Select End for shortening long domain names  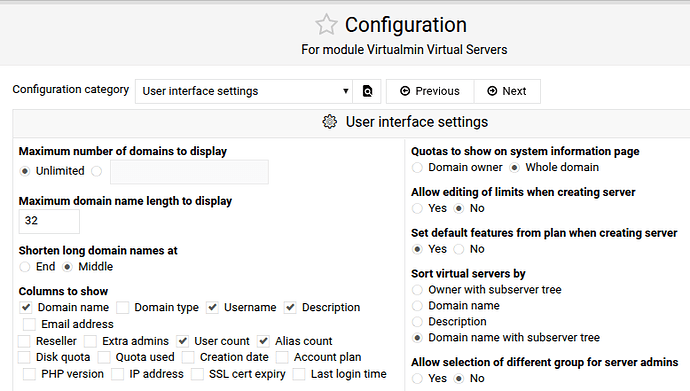pyautogui.click(x=25, y=267)
